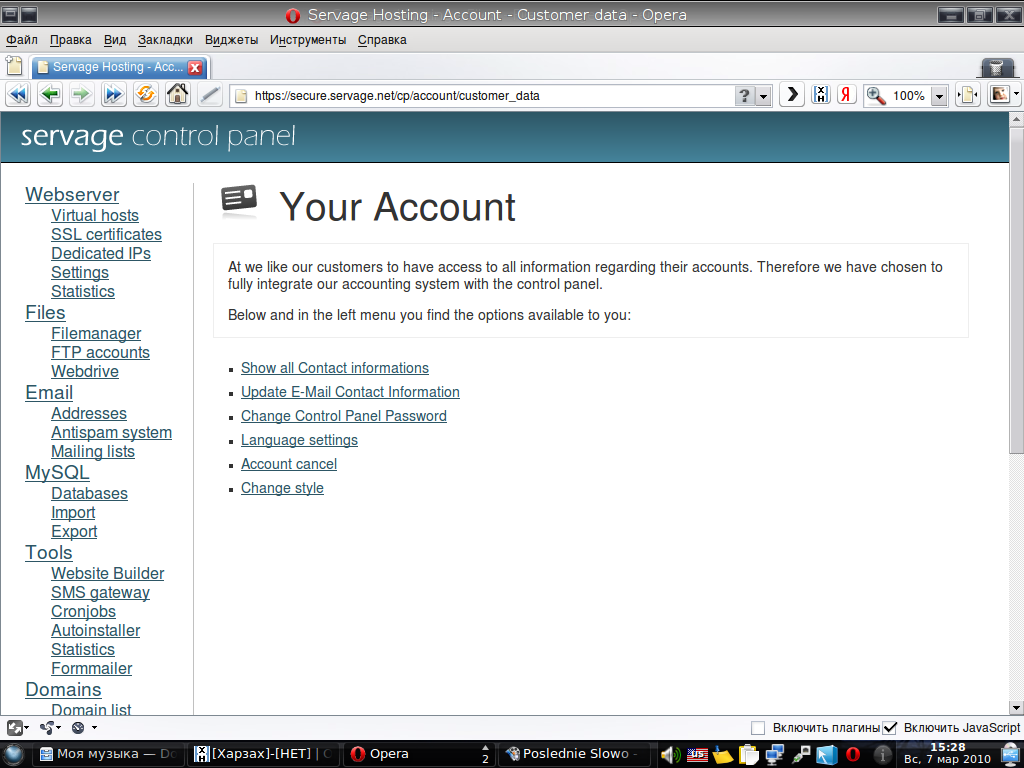Click the Opera Unite icon in the status bar
1024x768 pixels.
tap(78, 728)
